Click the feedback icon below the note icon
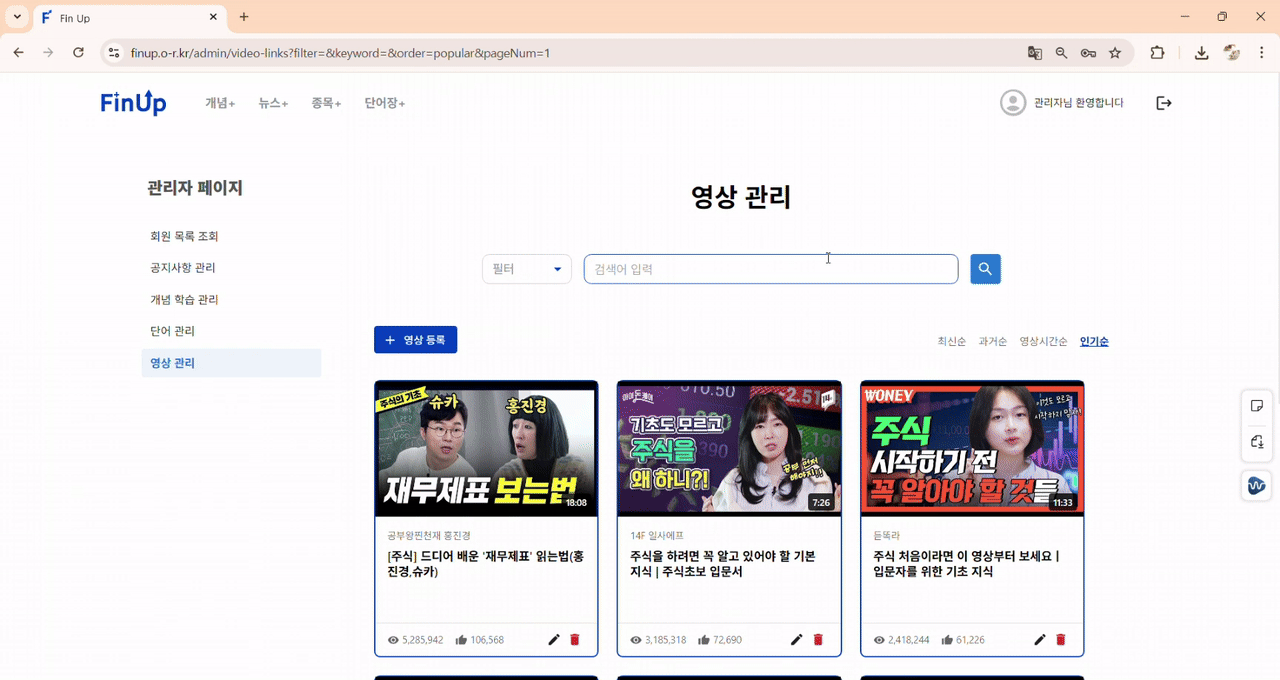The height and width of the screenshot is (680, 1280). [x=1257, y=442]
